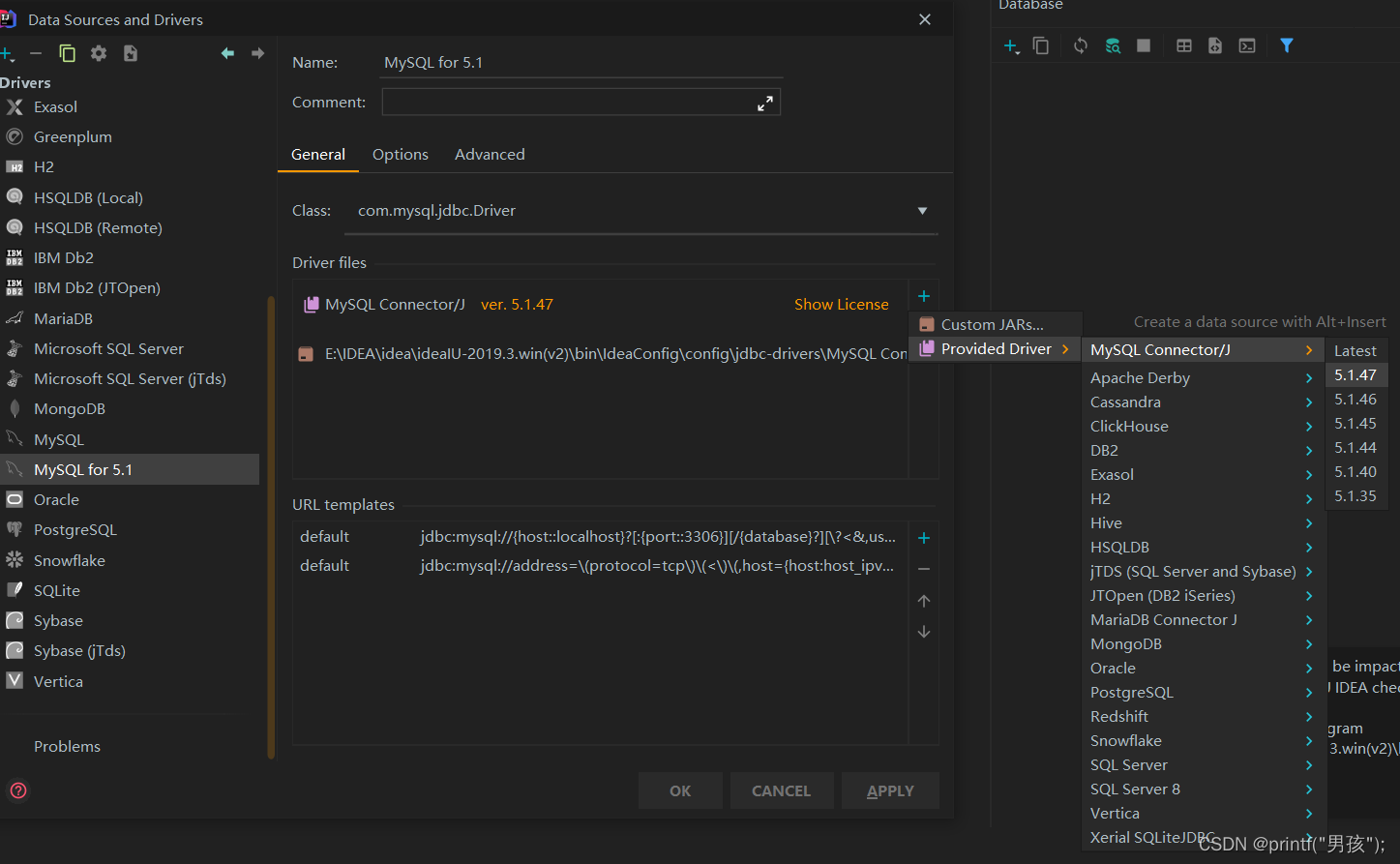Click the stop icon in Database panel

(1144, 45)
